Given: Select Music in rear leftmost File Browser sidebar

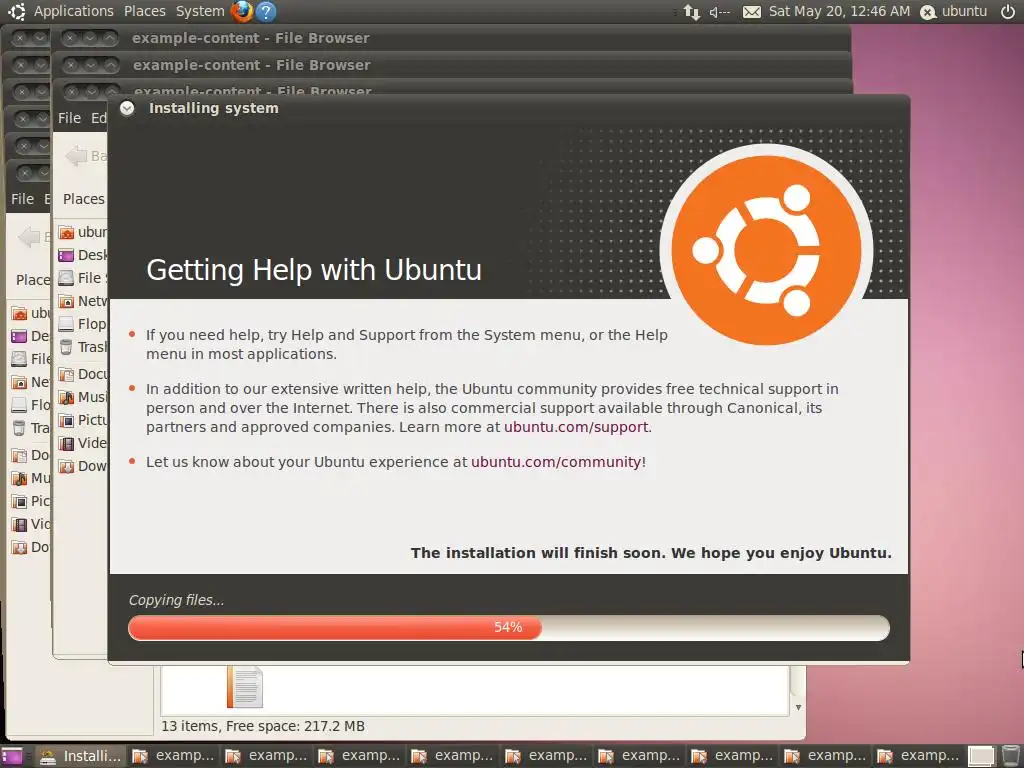Looking at the screenshot, I should tap(31, 478).
